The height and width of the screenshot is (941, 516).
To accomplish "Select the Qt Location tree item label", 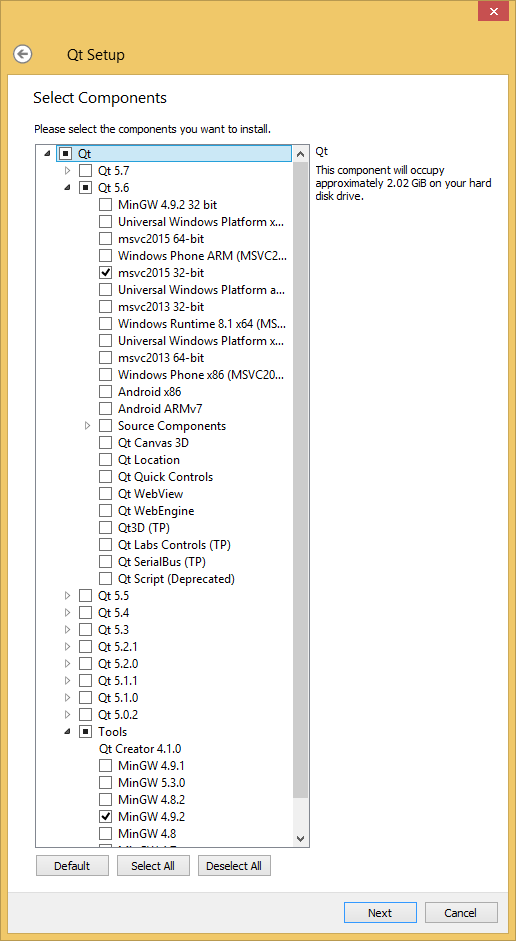I will point(149,460).
